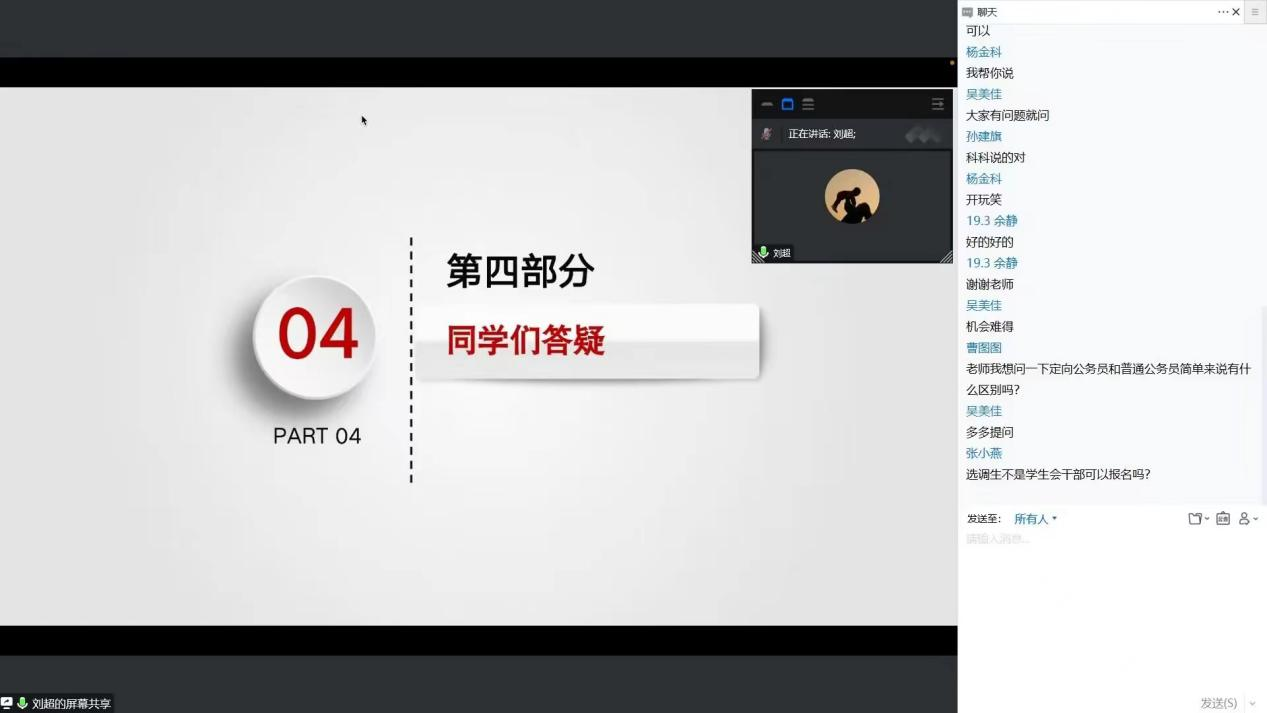Click 刘超's profile avatar thumbnail
The height and width of the screenshot is (713, 1267).
[852, 196]
